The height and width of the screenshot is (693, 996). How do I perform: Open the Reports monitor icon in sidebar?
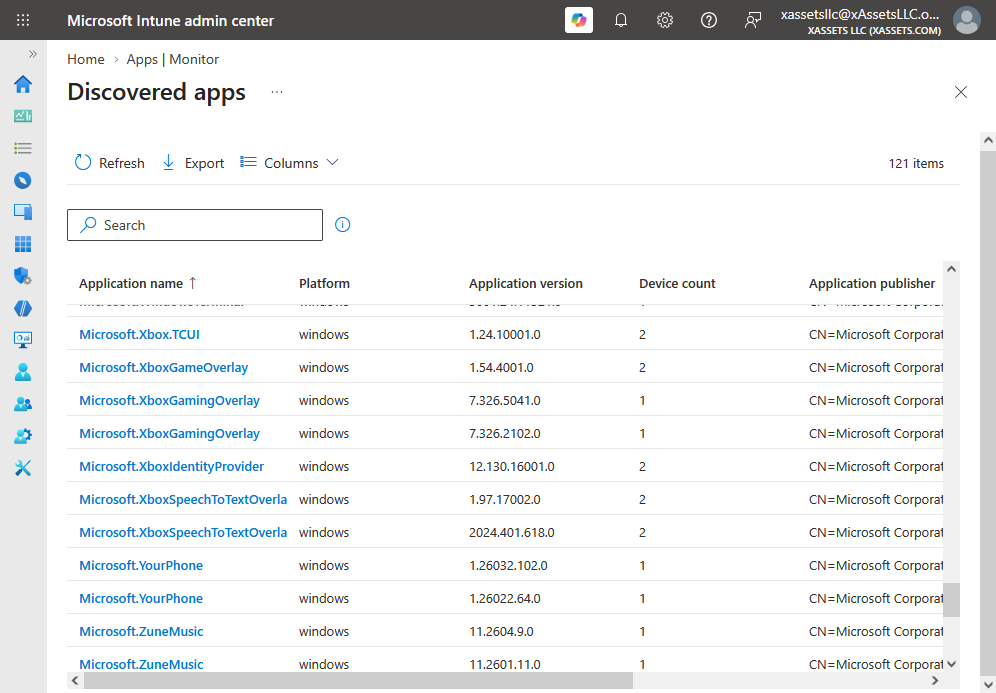click(23, 340)
